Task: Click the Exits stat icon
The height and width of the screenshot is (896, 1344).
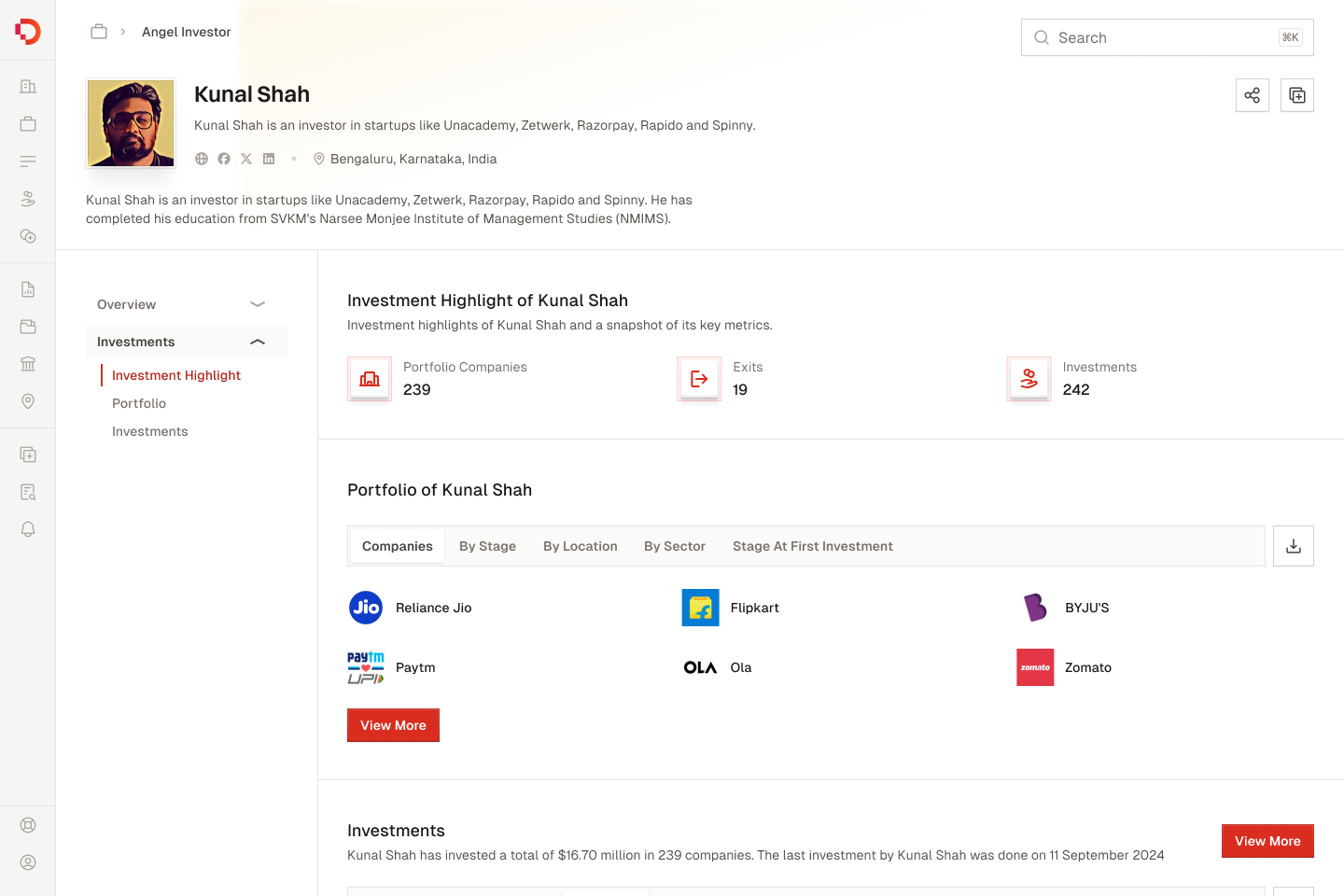Action: [699, 379]
